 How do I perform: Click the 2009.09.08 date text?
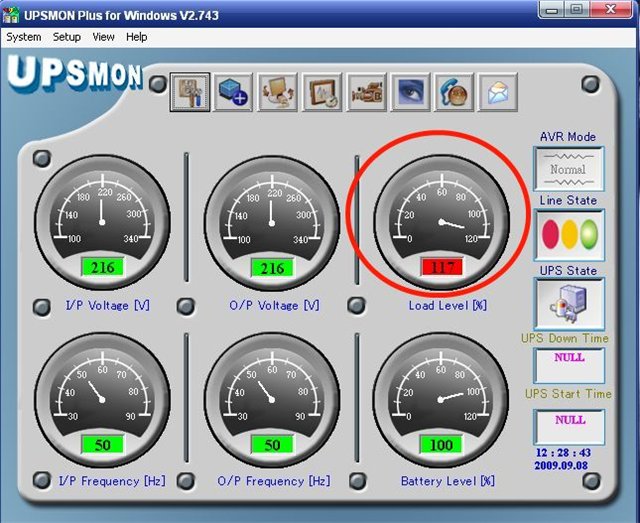click(561, 465)
